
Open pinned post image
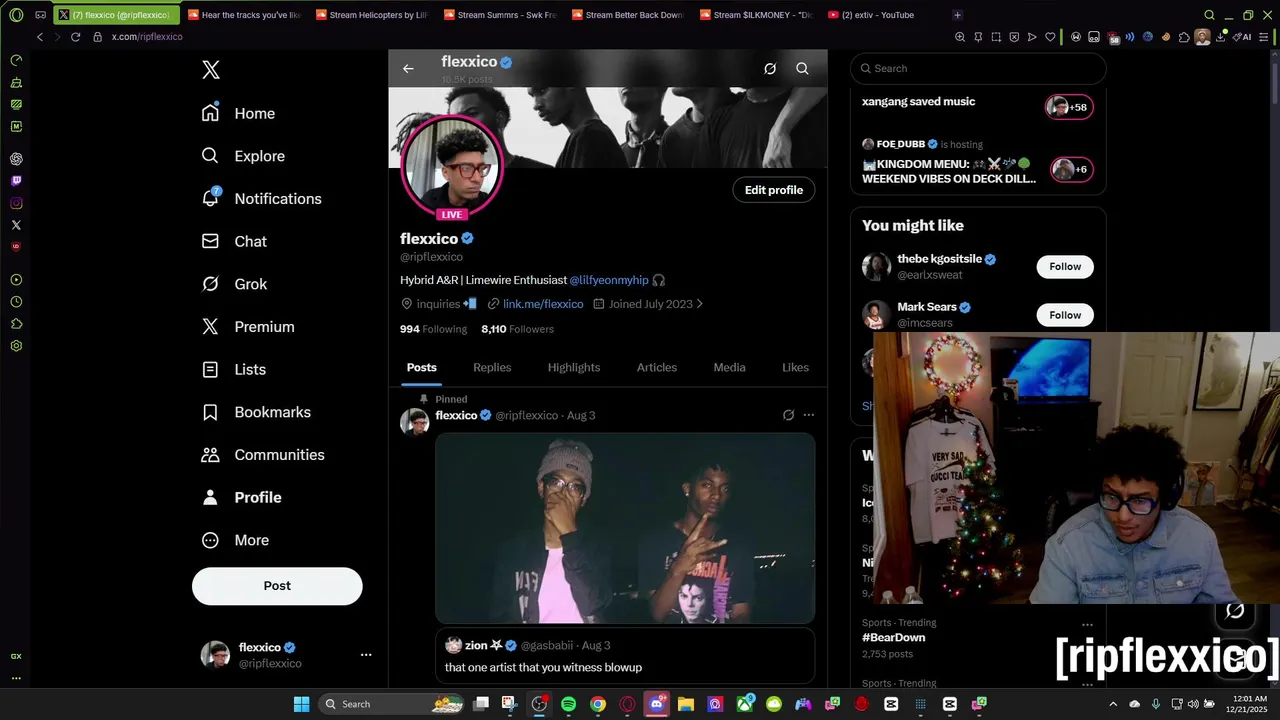[x=625, y=529]
